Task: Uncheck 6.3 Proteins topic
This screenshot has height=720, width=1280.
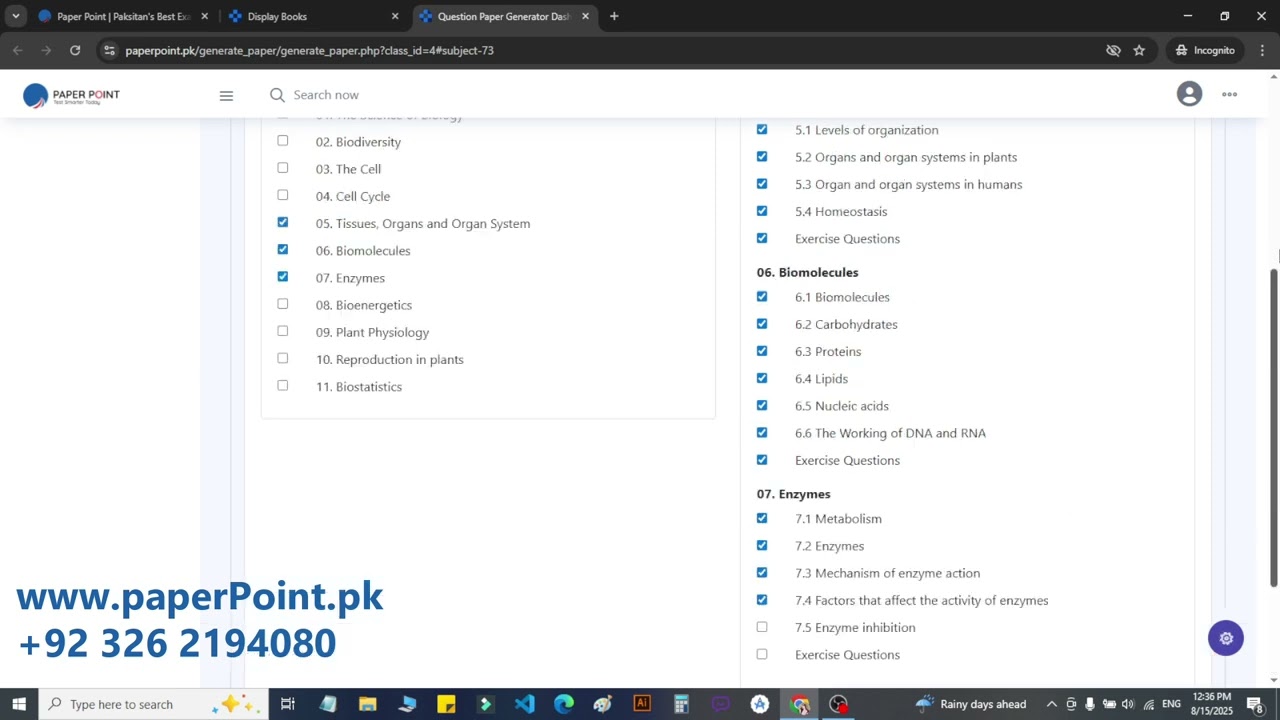Action: pyautogui.click(x=762, y=351)
